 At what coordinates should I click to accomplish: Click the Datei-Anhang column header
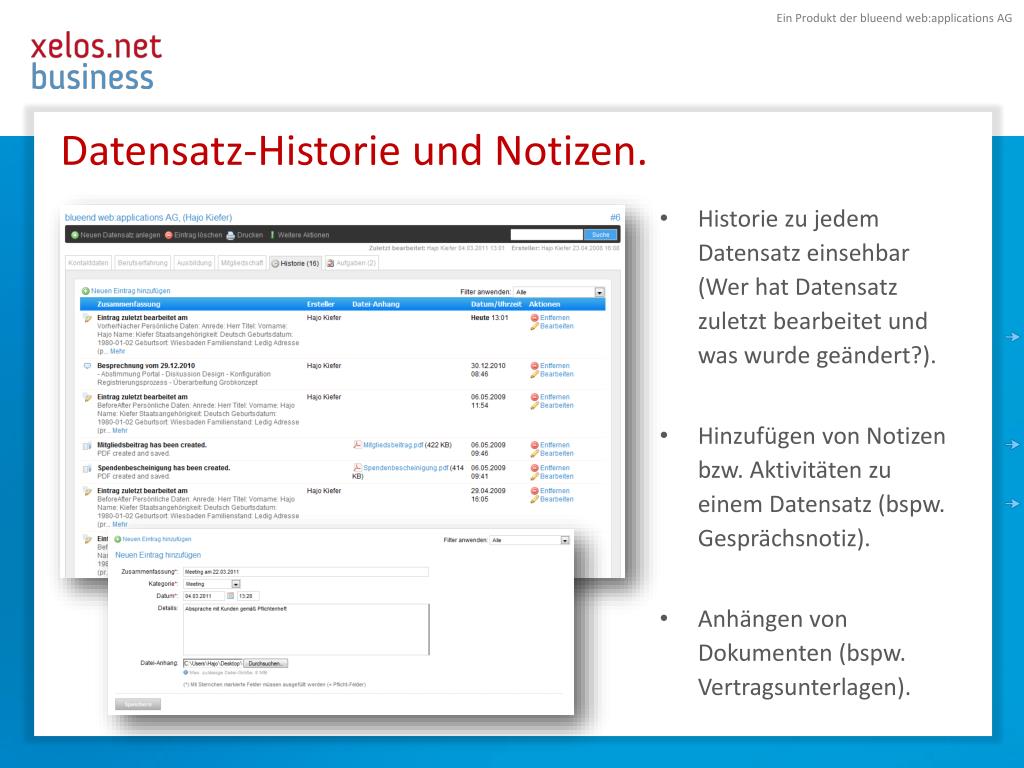coord(376,304)
